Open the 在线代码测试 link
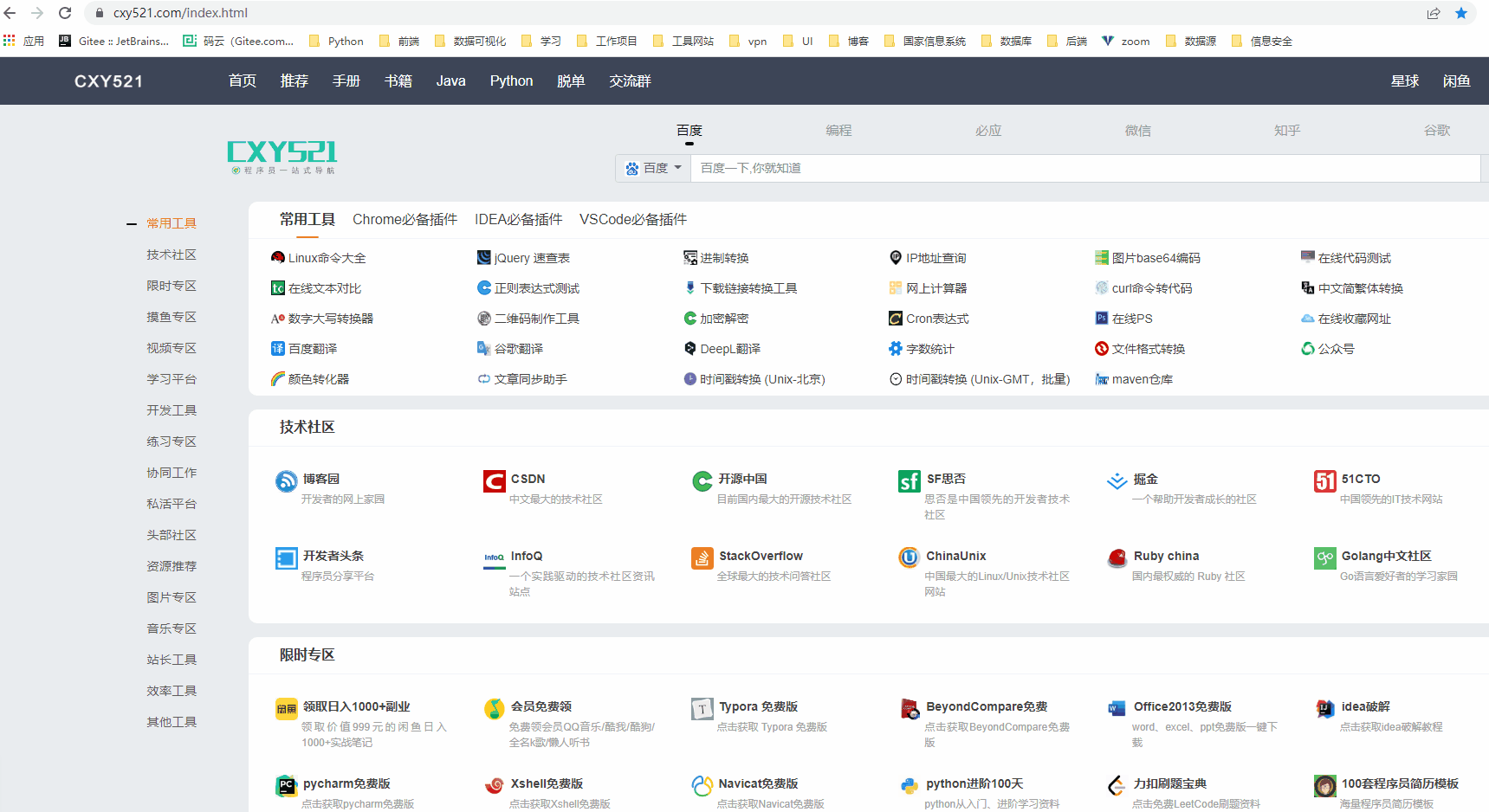 [1355, 258]
